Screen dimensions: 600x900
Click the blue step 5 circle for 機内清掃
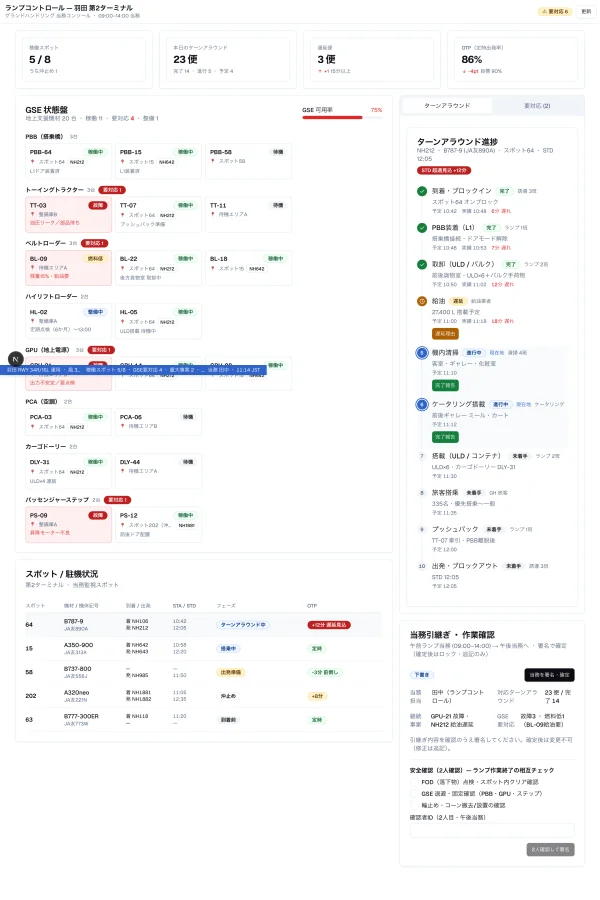click(x=421, y=352)
